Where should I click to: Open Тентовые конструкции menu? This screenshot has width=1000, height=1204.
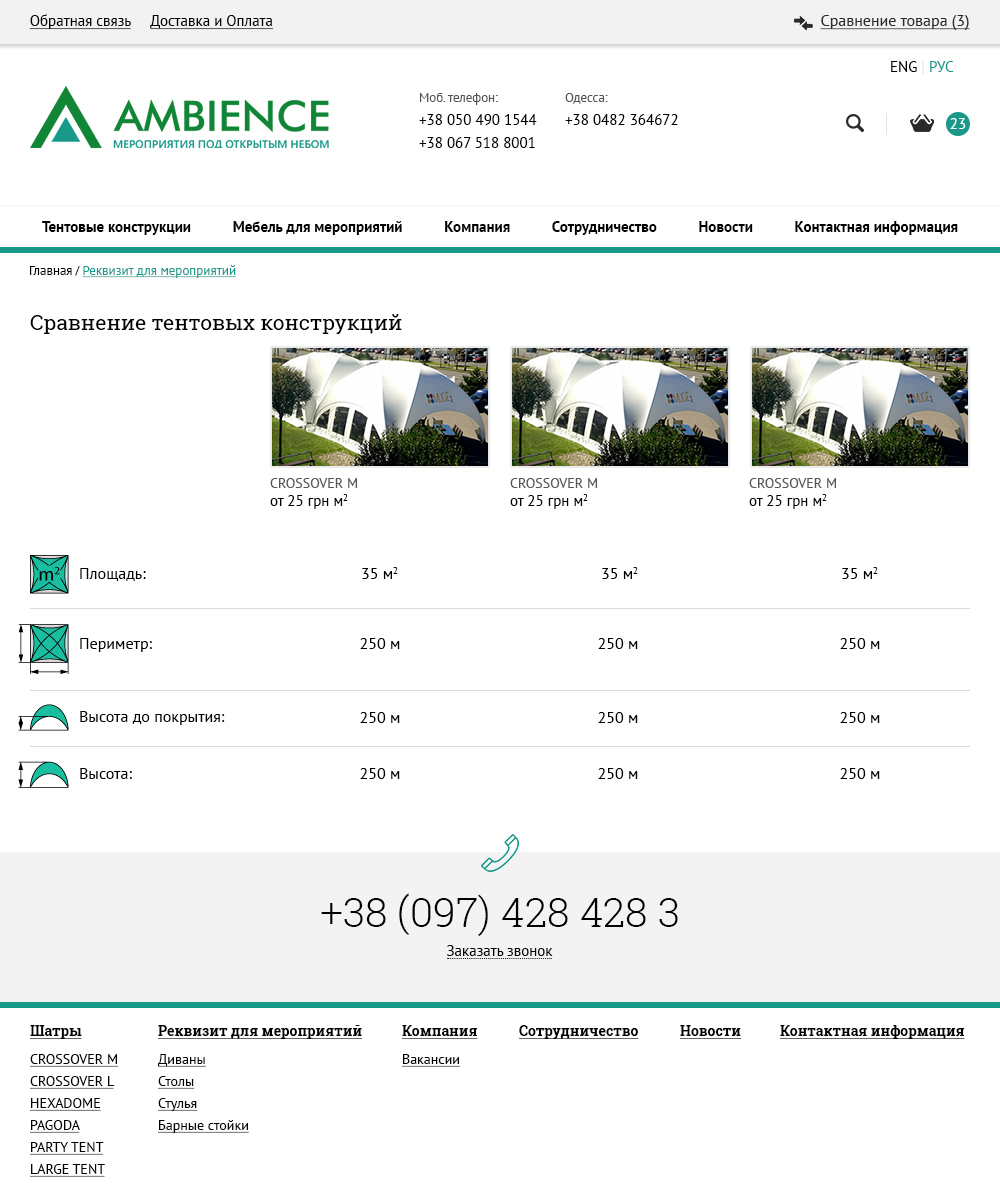pyautogui.click(x=116, y=227)
